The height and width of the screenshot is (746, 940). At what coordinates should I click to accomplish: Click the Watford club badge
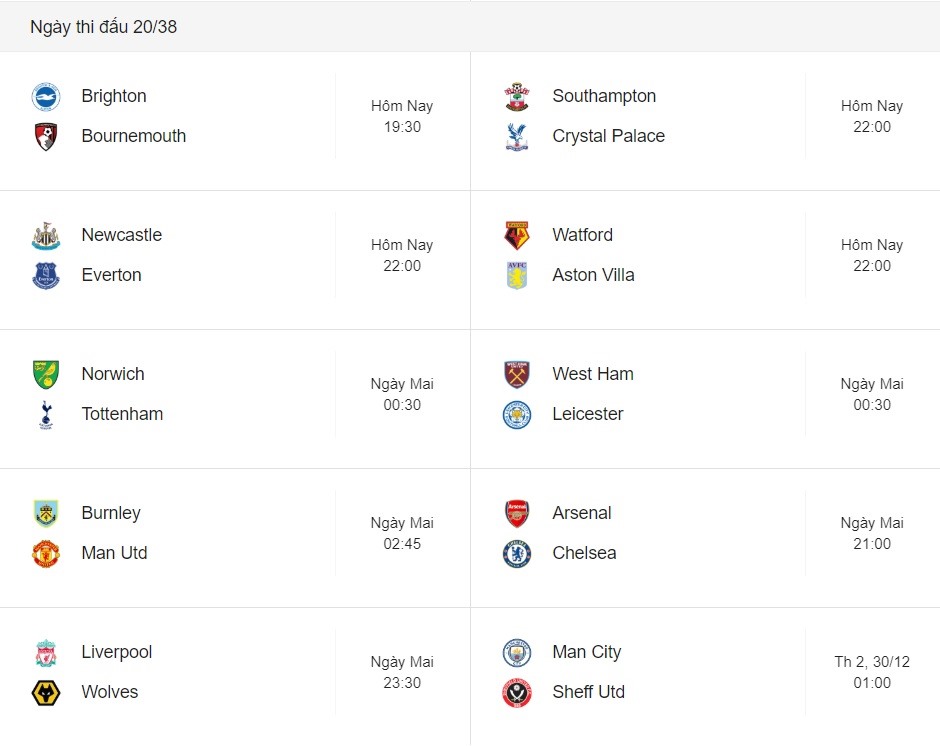516,235
